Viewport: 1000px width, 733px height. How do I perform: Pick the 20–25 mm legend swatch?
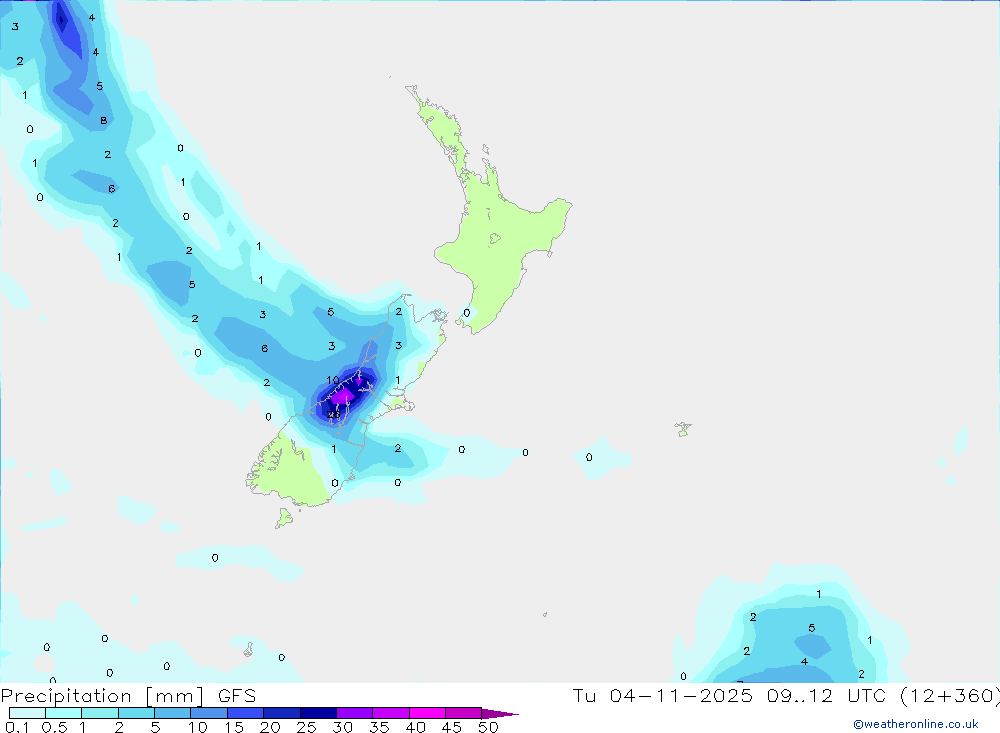(x=281, y=713)
